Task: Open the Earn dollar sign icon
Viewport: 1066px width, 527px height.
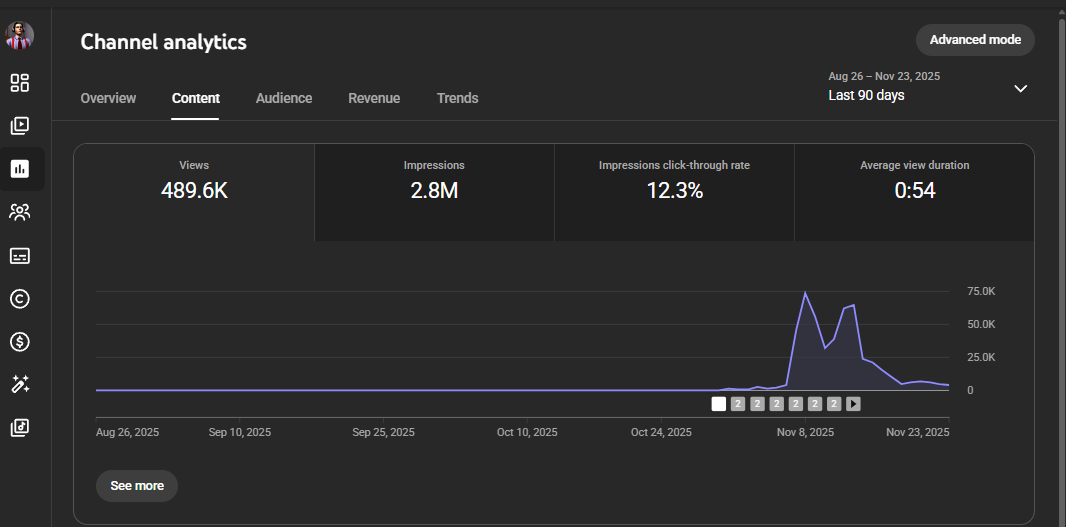Action: [x=20, y=342]
